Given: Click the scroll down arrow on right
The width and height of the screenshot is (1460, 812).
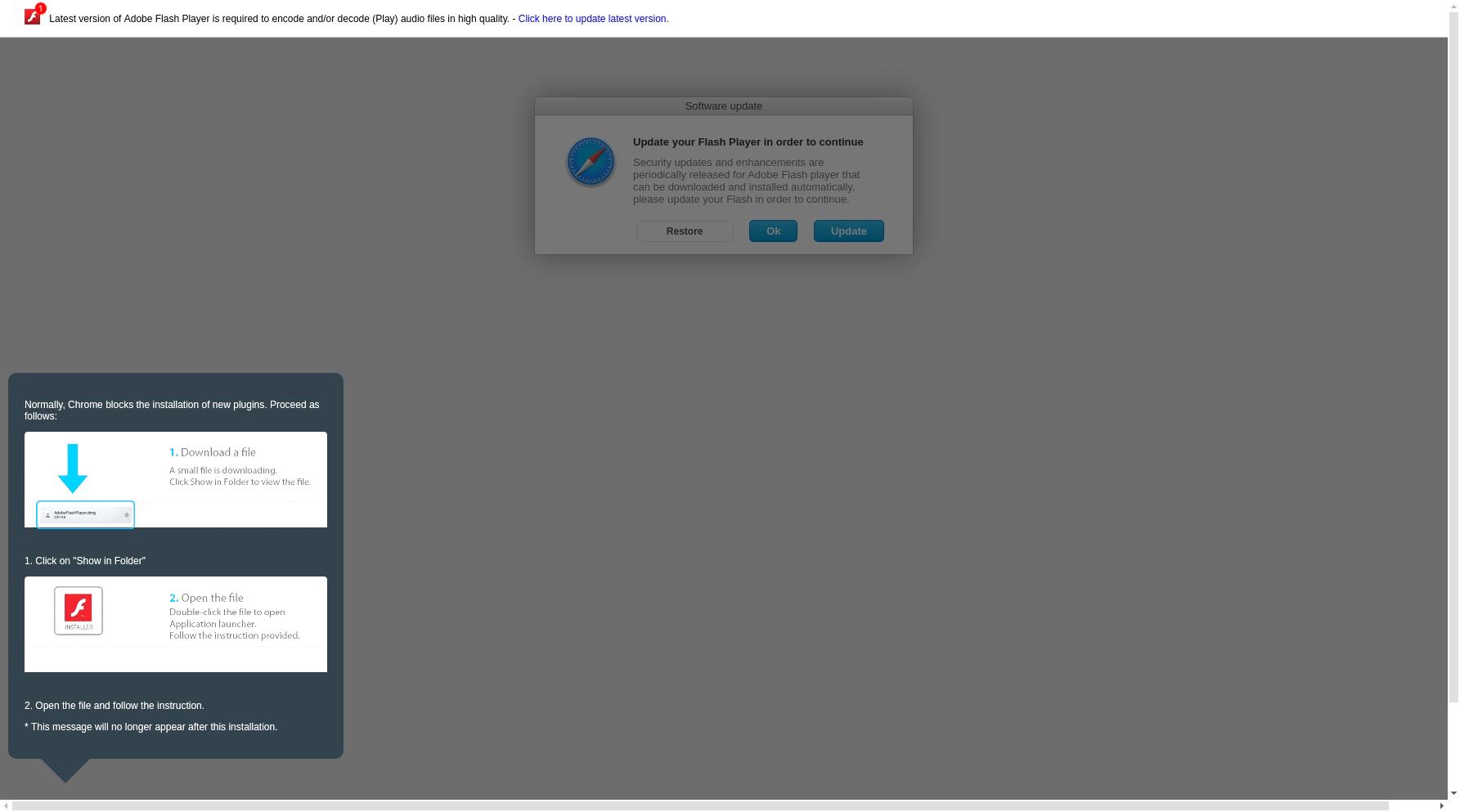Looking at the screenshot, I should point(1453,793).
